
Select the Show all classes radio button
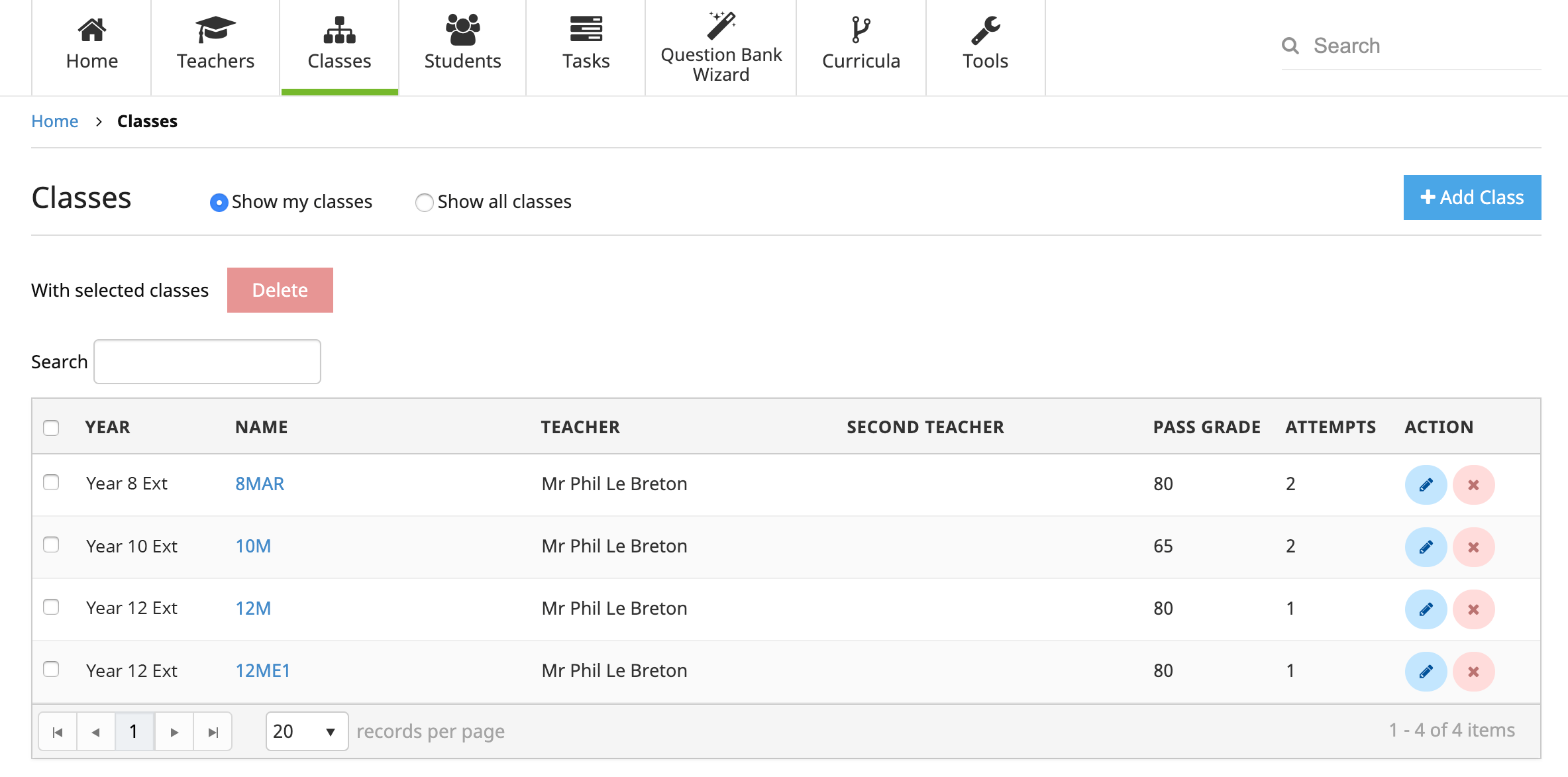(x=424, y=202)
